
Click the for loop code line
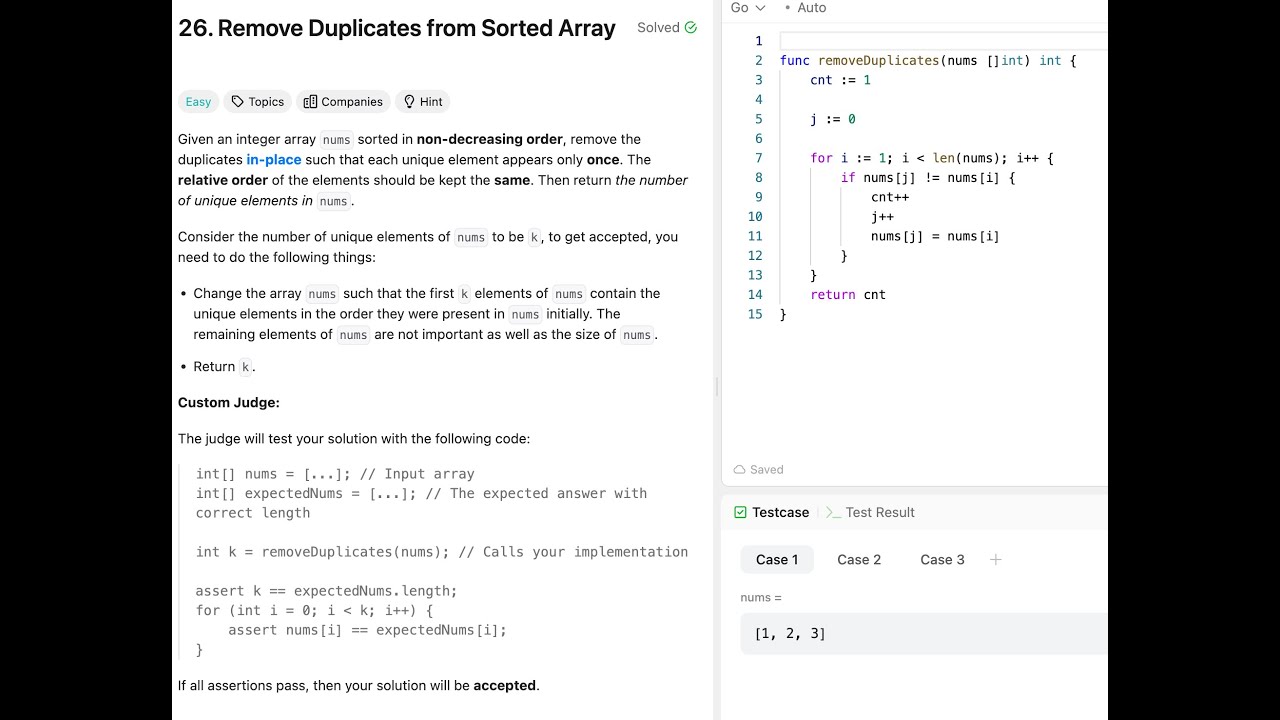pyautogui.click(x=932, y=159)
